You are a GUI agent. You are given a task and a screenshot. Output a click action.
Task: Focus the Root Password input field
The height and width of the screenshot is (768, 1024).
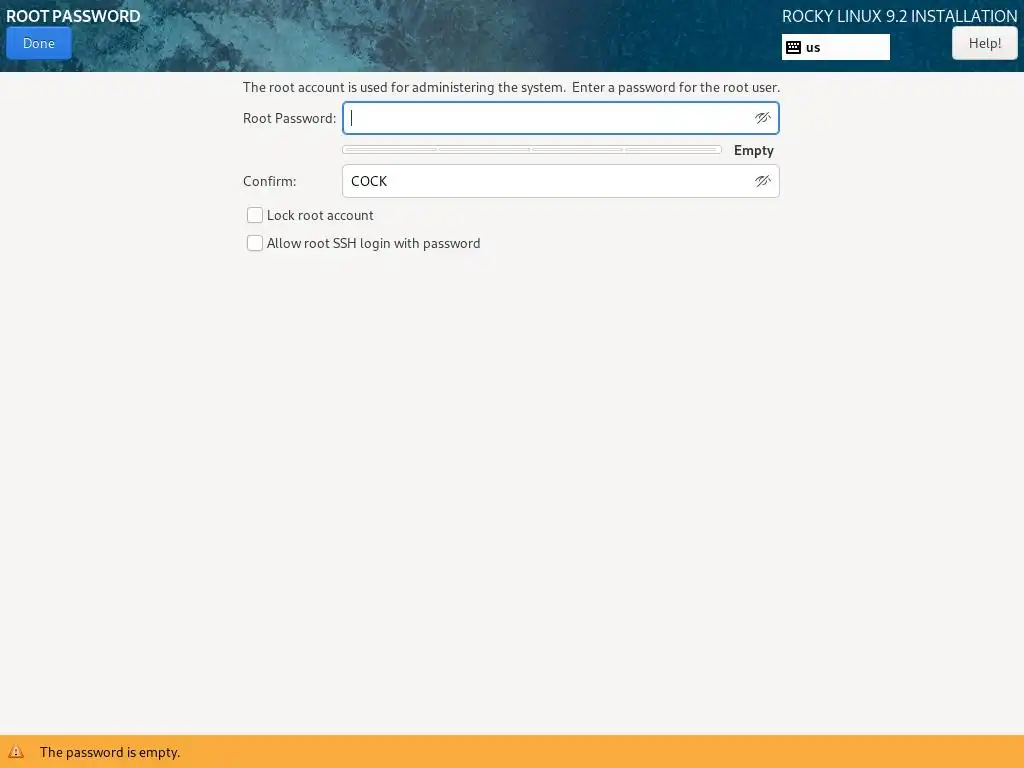pos(560,118)
